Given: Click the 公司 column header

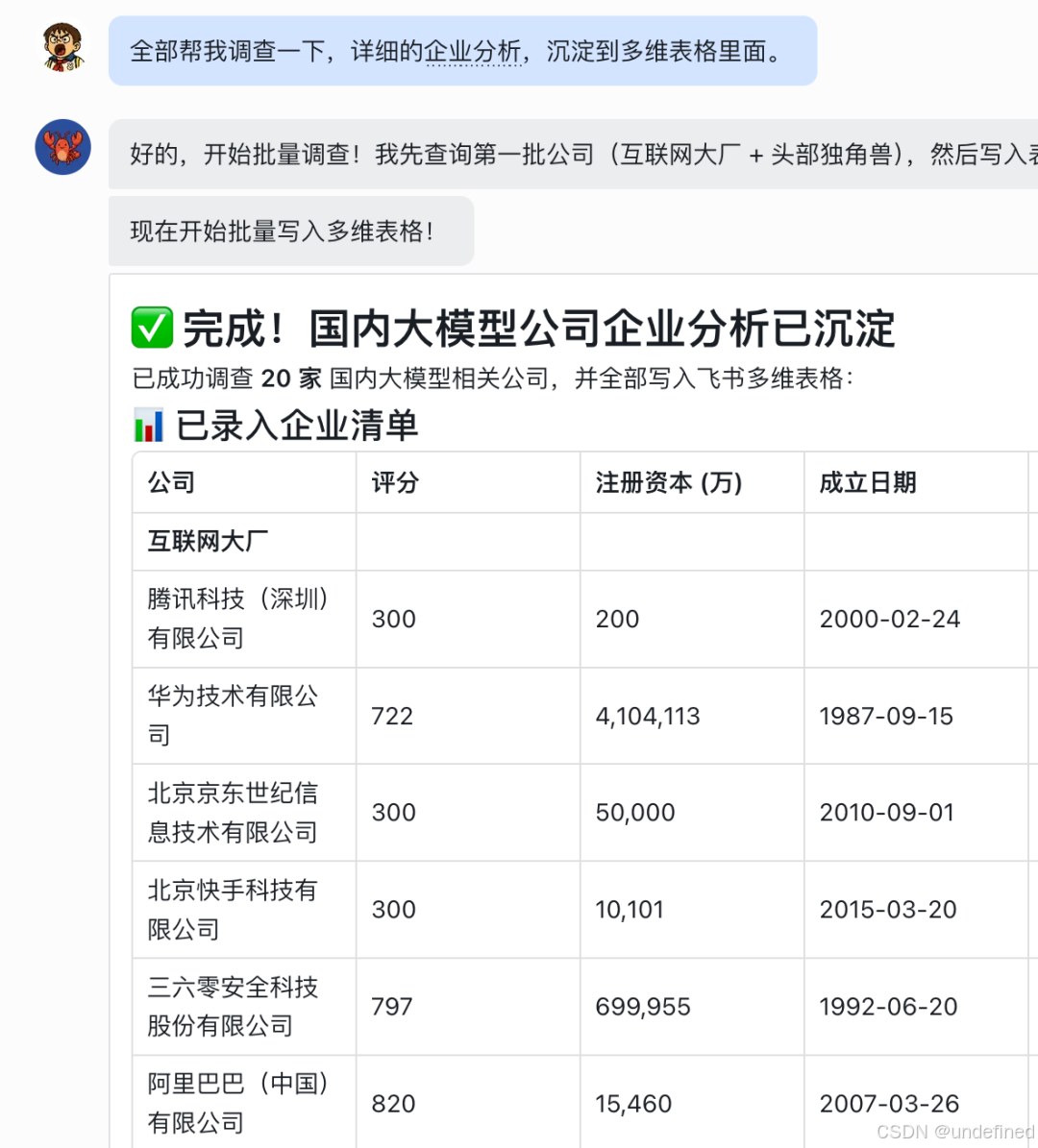Looking at the screenshot, I should tap(245, 482).
